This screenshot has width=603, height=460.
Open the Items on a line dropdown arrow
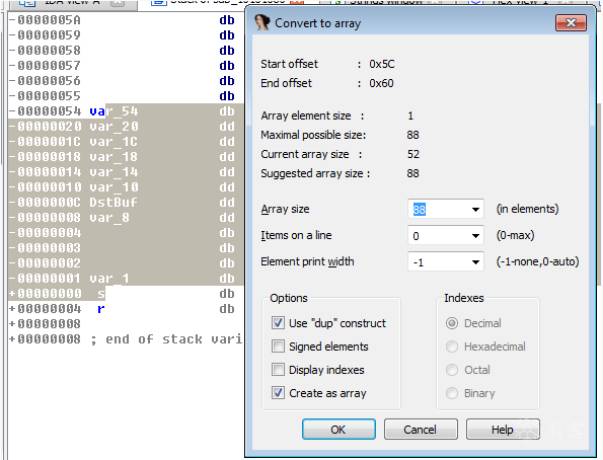click(475, 235)
